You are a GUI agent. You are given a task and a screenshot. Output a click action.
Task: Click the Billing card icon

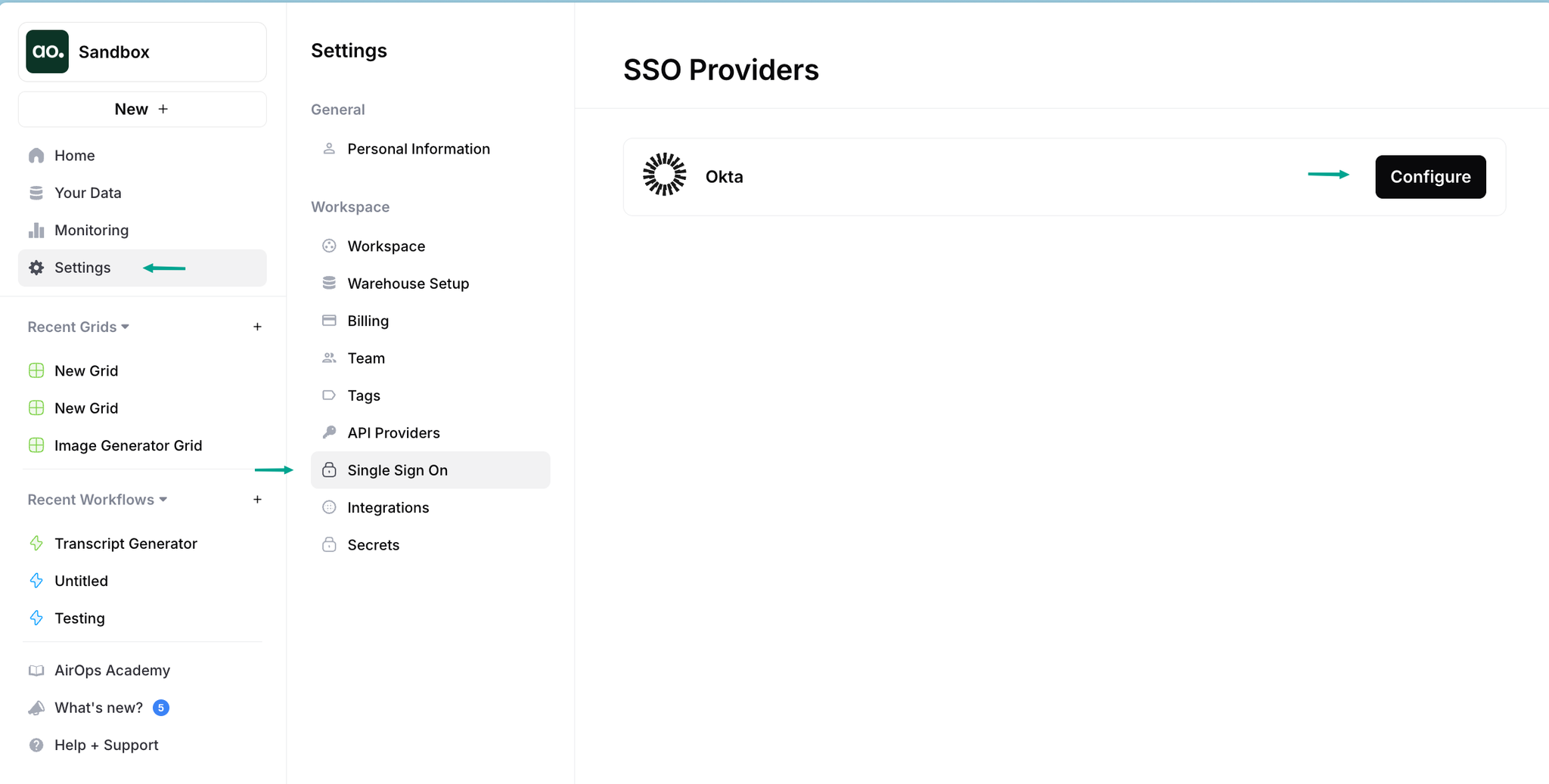point(329,321)
